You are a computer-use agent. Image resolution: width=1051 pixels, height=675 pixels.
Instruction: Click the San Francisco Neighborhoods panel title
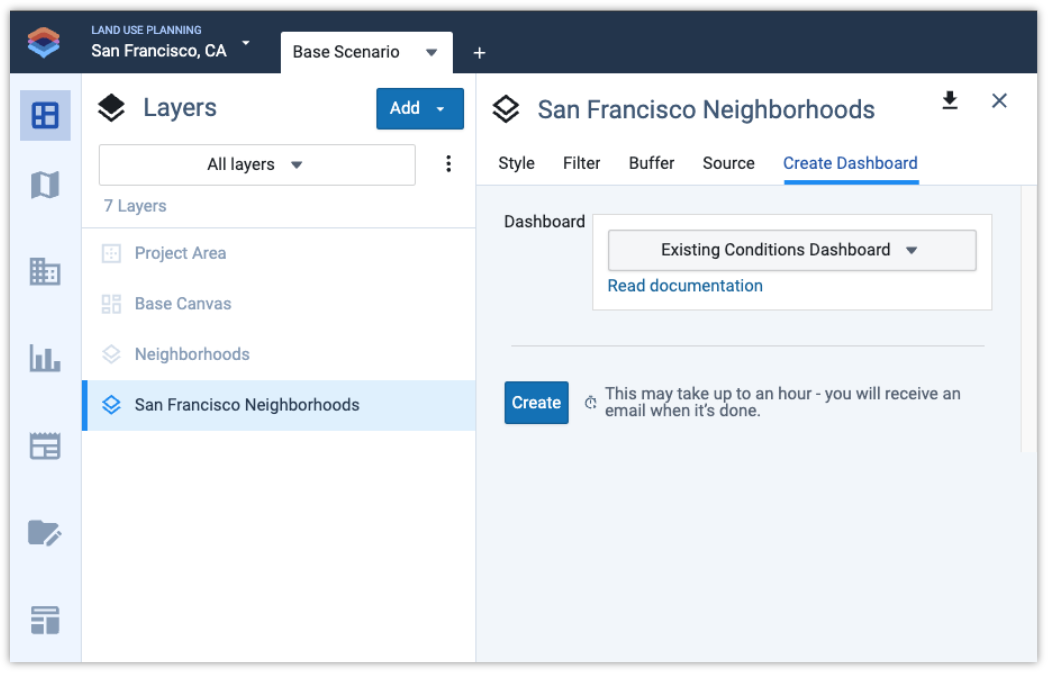pos(706,109)
